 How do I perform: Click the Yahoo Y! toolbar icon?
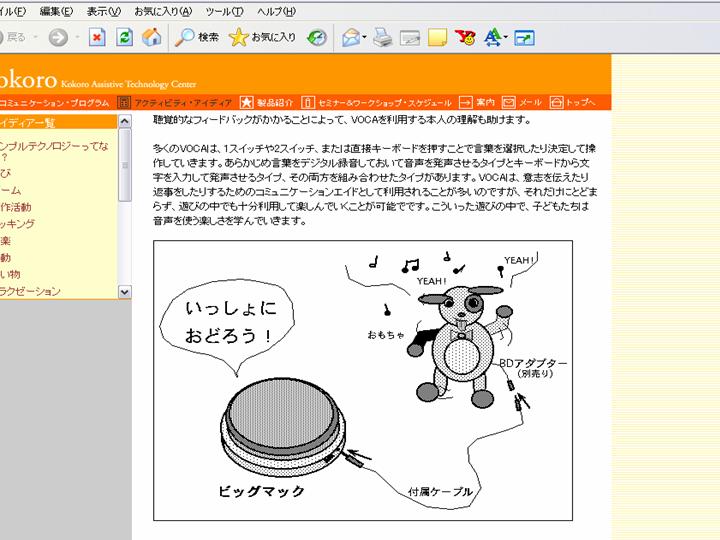tap(465, 38)
